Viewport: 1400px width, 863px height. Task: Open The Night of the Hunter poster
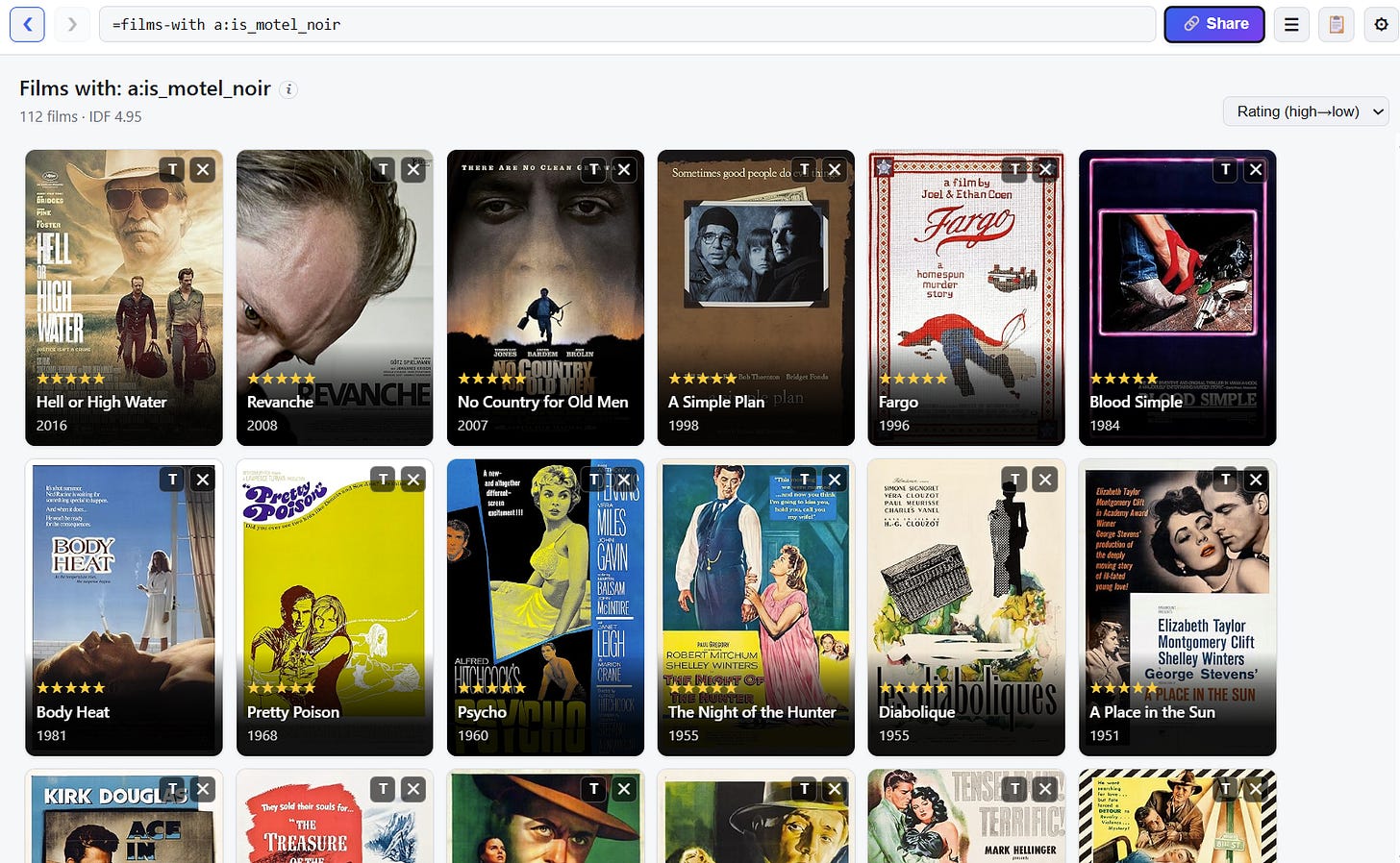click(x=756, y=607)
